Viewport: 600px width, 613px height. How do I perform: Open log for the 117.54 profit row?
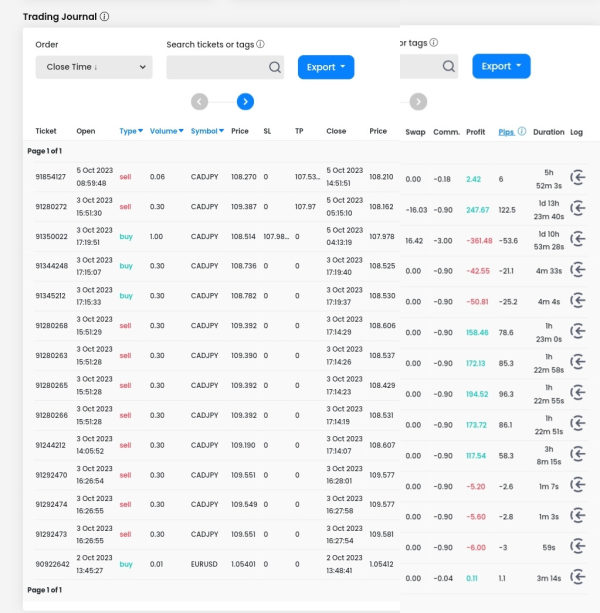click(578, 454)
